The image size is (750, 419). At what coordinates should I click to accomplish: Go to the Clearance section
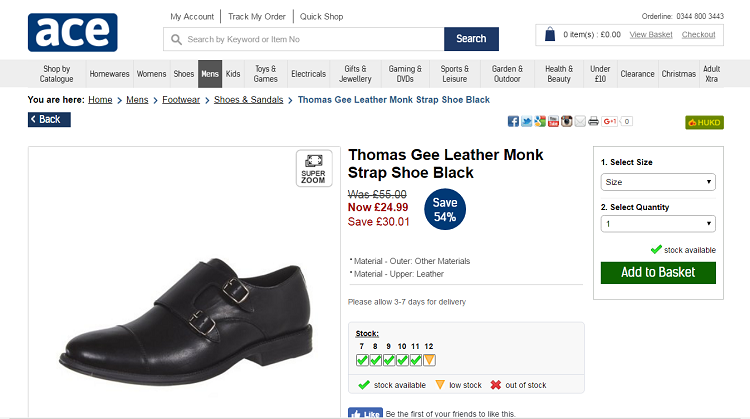point(637,74)
